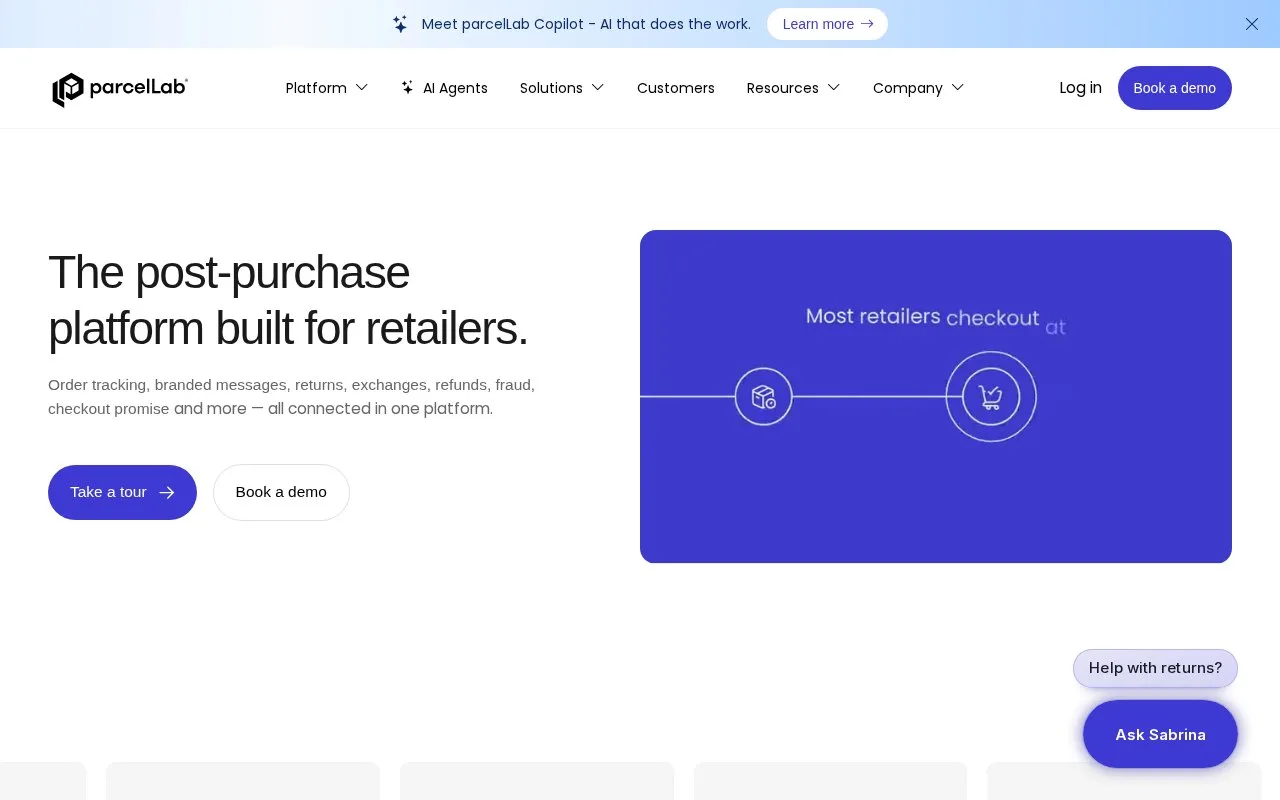The height and width of the screenshot is (800, 1280).
Task: Click the sparkle icon beside AI Agents
Action: click(407, 88)
